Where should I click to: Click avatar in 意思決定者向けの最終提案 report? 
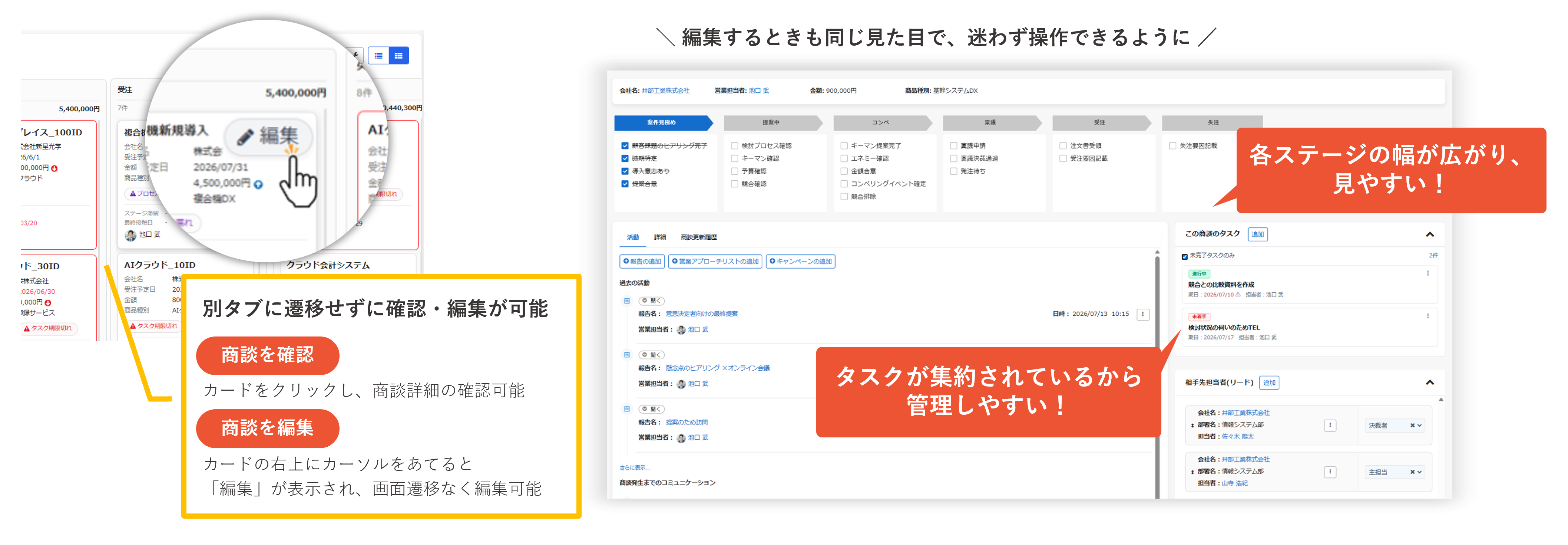(681, 330)
